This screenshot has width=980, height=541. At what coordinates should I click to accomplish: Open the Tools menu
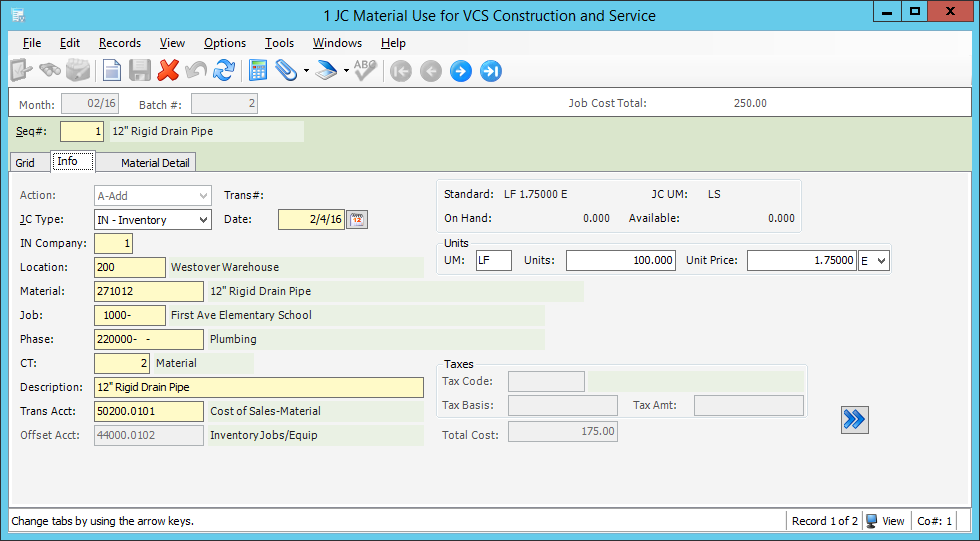pyautogui.click(x=279, y=43)
